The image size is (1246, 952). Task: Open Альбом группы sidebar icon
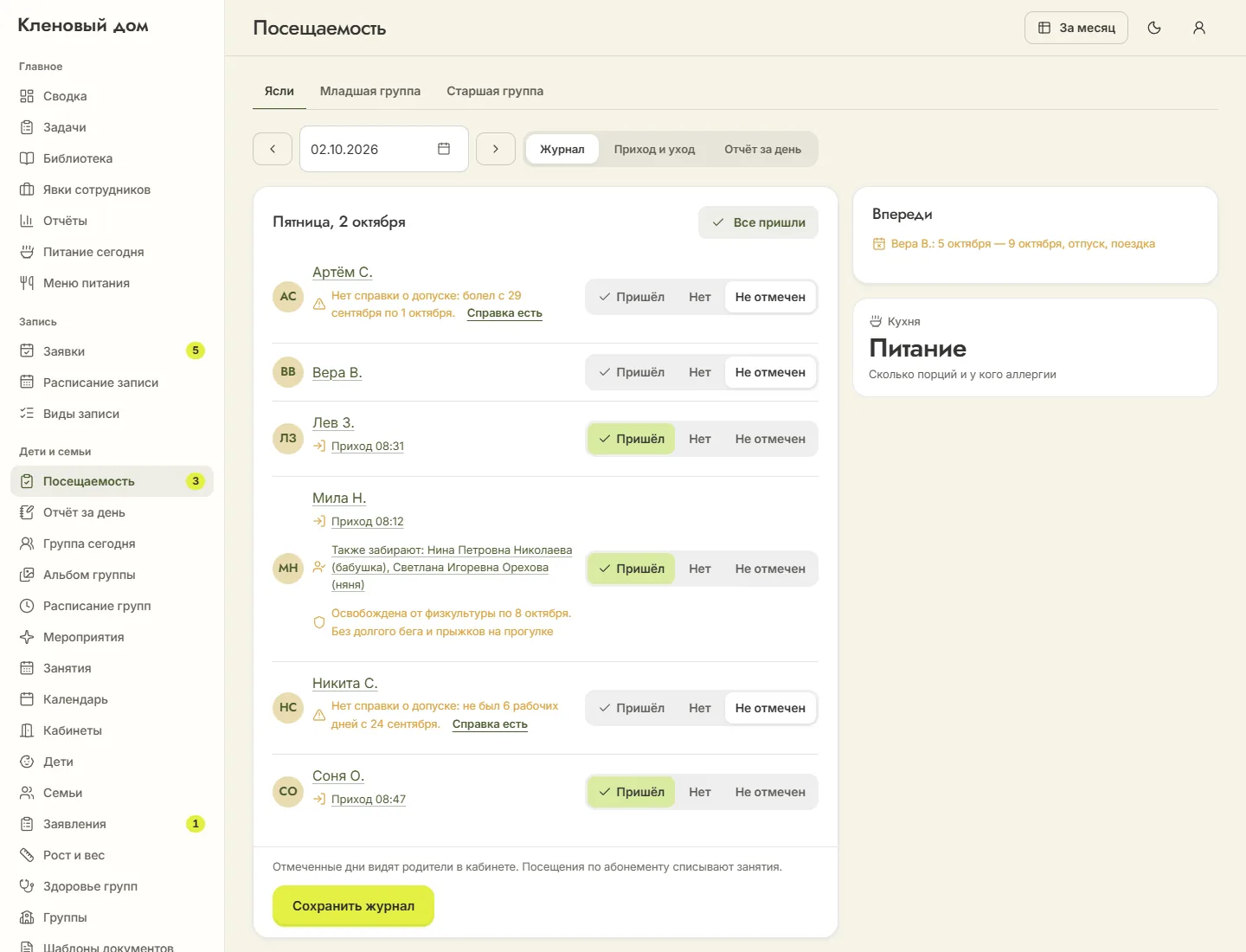tap(27, 575)
